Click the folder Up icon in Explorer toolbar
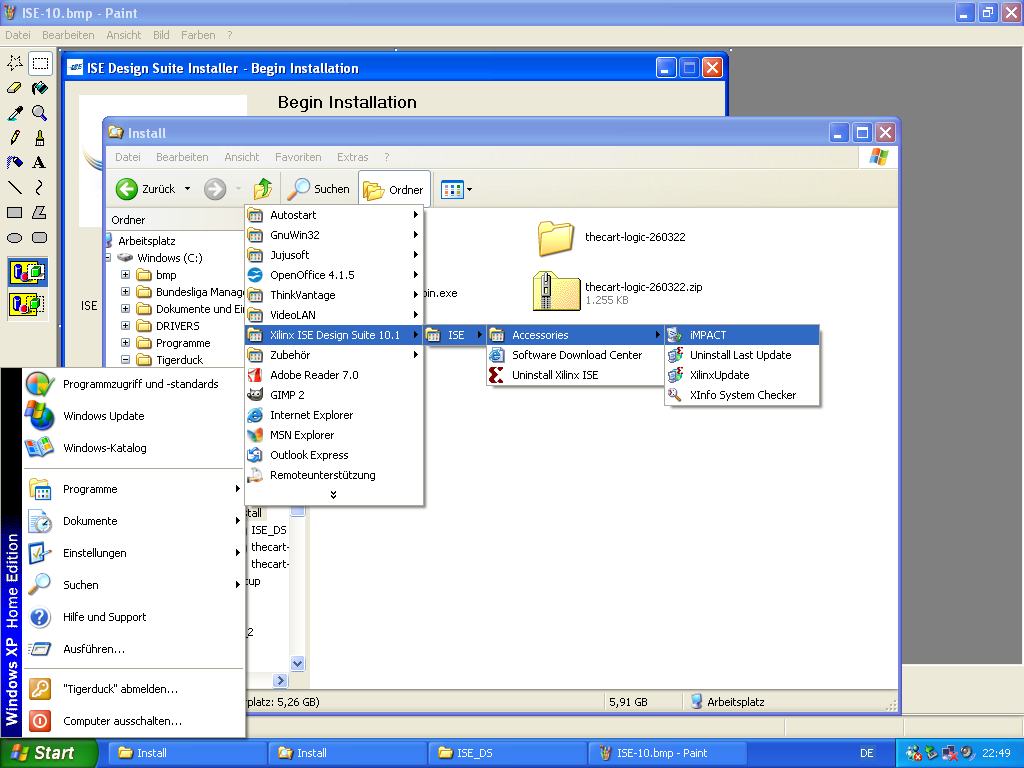The image size is (1024, 768). click(x=263, y=189)
